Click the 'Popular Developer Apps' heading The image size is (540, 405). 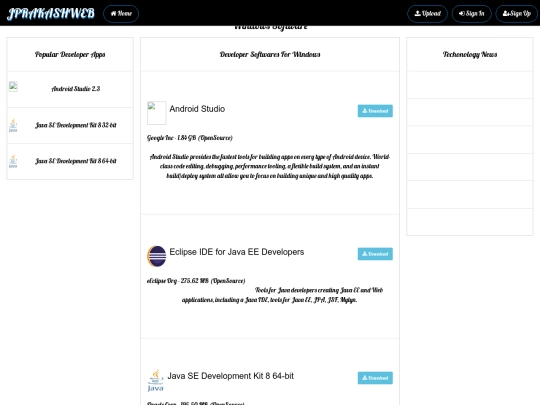(70, 54)
